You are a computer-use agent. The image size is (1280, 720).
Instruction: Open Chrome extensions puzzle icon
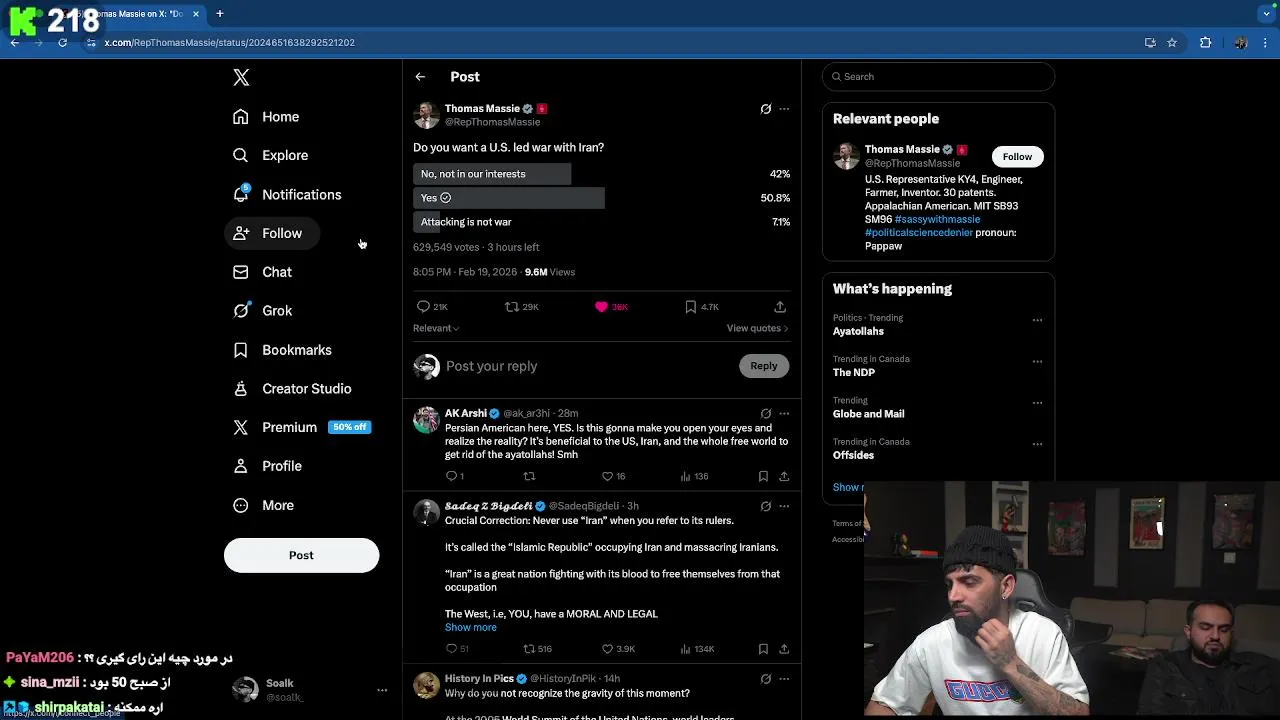click(1205, 43)
